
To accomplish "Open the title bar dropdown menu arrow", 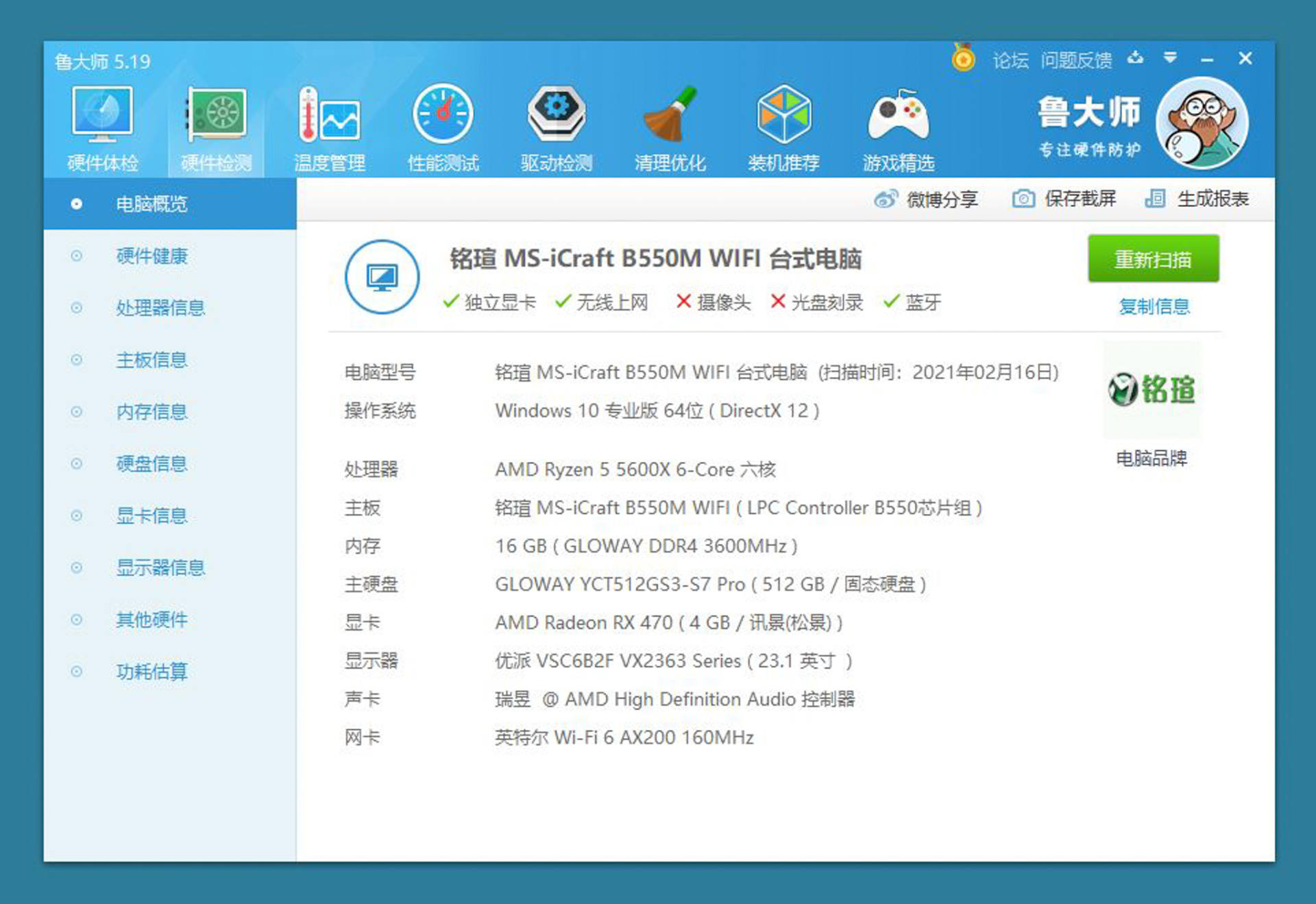I will pyautogui.click(x=1171, y=58).
